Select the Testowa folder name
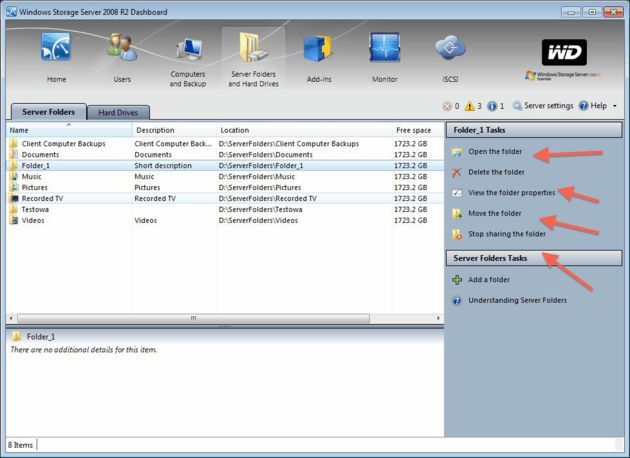This screenshot has height=458, width=630. pos(35,209)
